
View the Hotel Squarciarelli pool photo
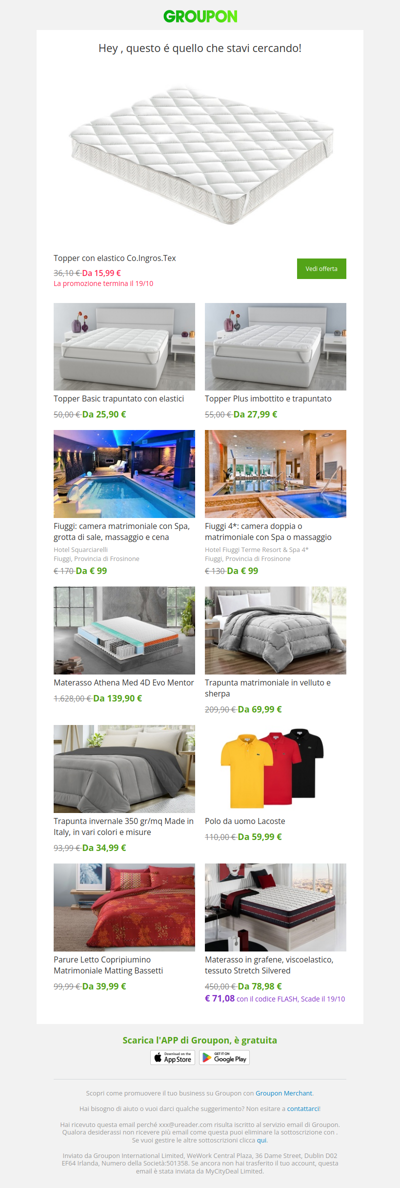(124, 474)
